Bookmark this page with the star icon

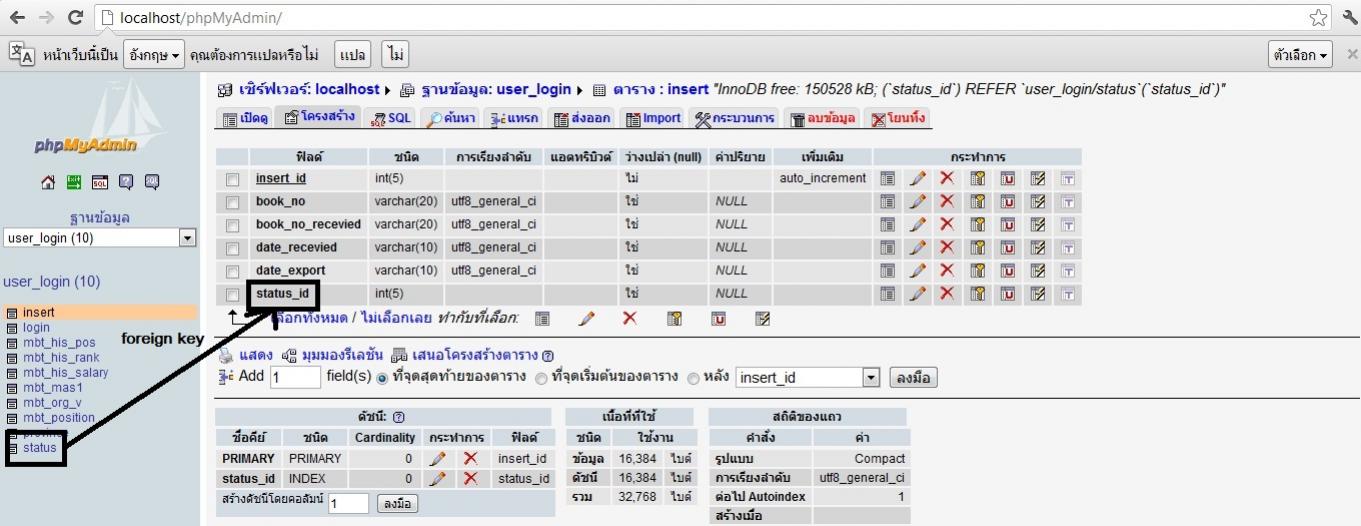(x=1318, y=18)
